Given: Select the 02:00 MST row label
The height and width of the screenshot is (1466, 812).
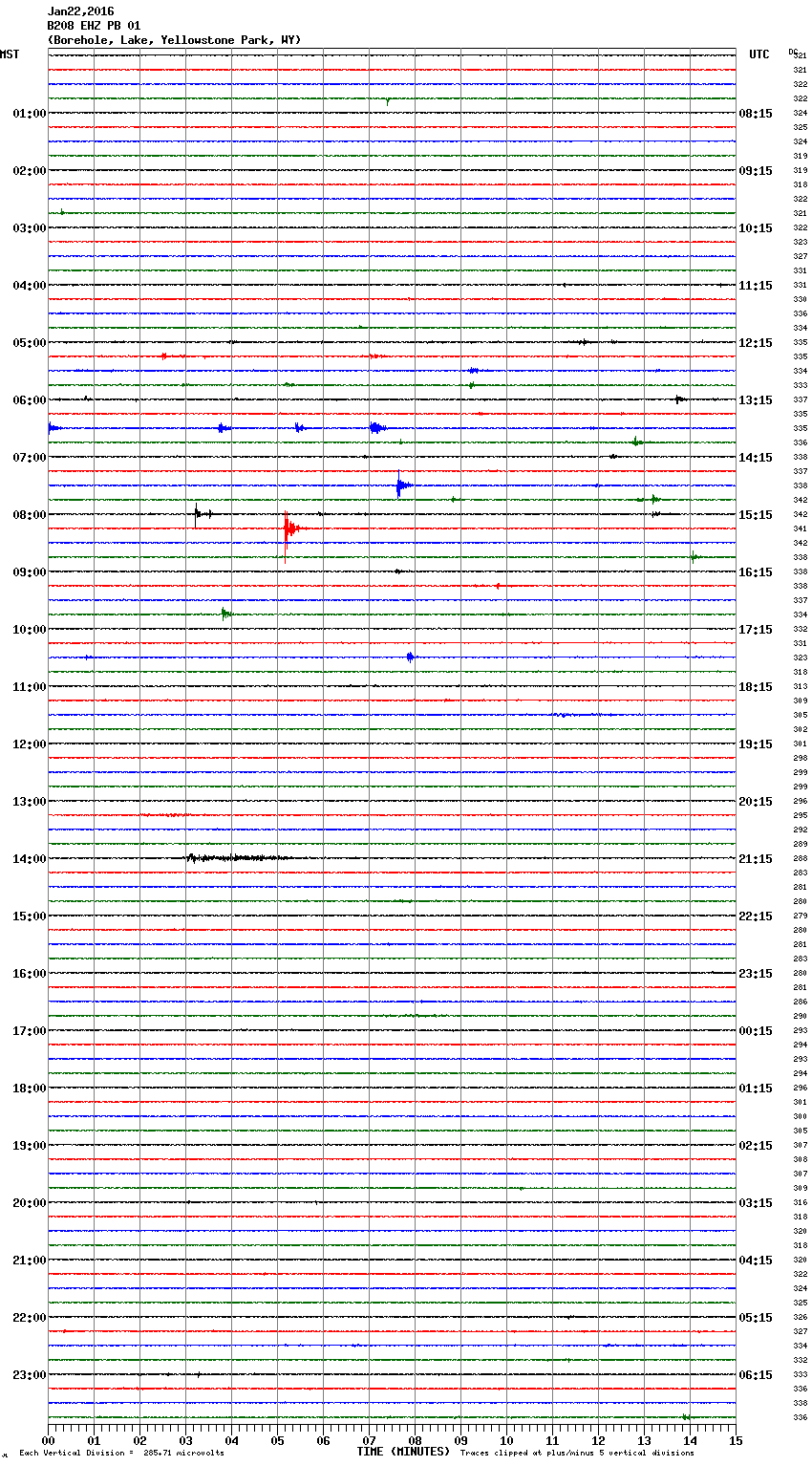Looking at the screenshot, I should (x=30, y=171).
